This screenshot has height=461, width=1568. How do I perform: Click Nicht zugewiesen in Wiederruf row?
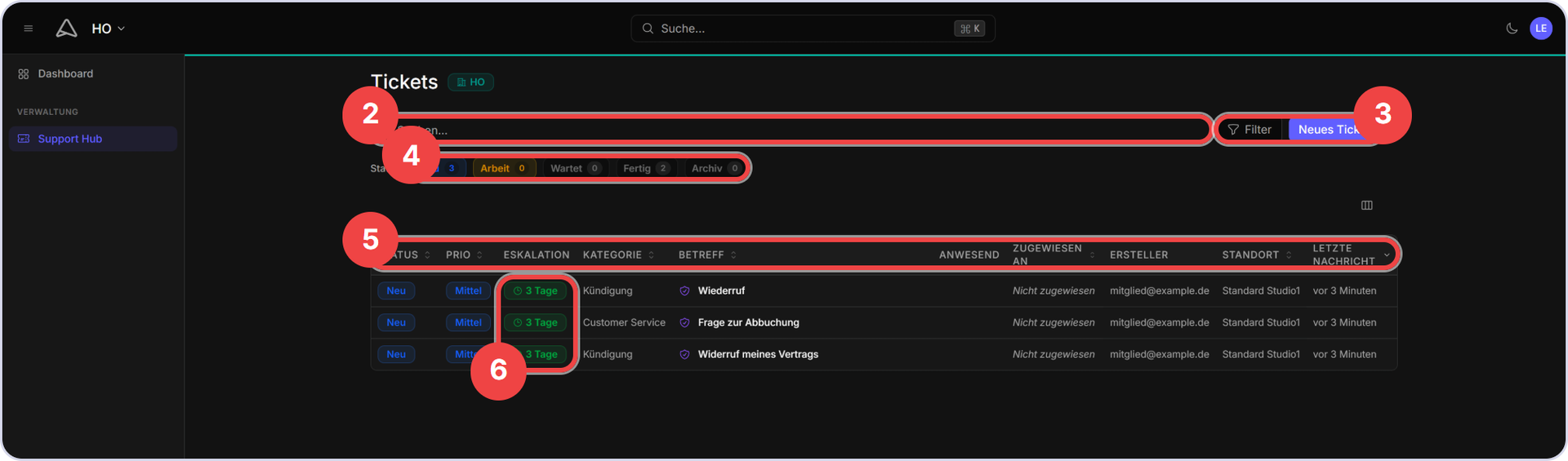click(x=1053, y=291)
